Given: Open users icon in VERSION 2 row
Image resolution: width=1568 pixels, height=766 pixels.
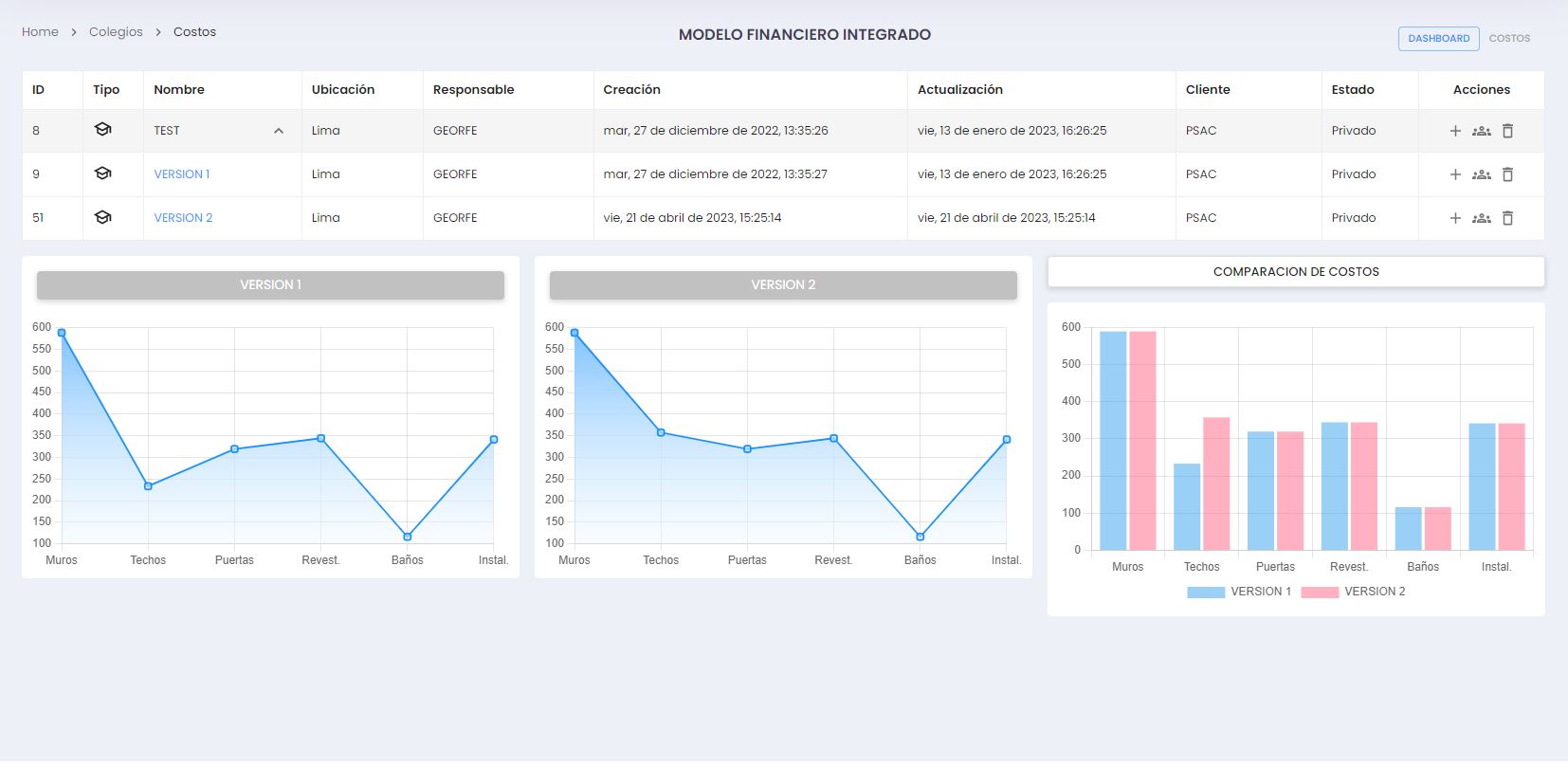Looking at the screenshot, I should click(1482, 218).
